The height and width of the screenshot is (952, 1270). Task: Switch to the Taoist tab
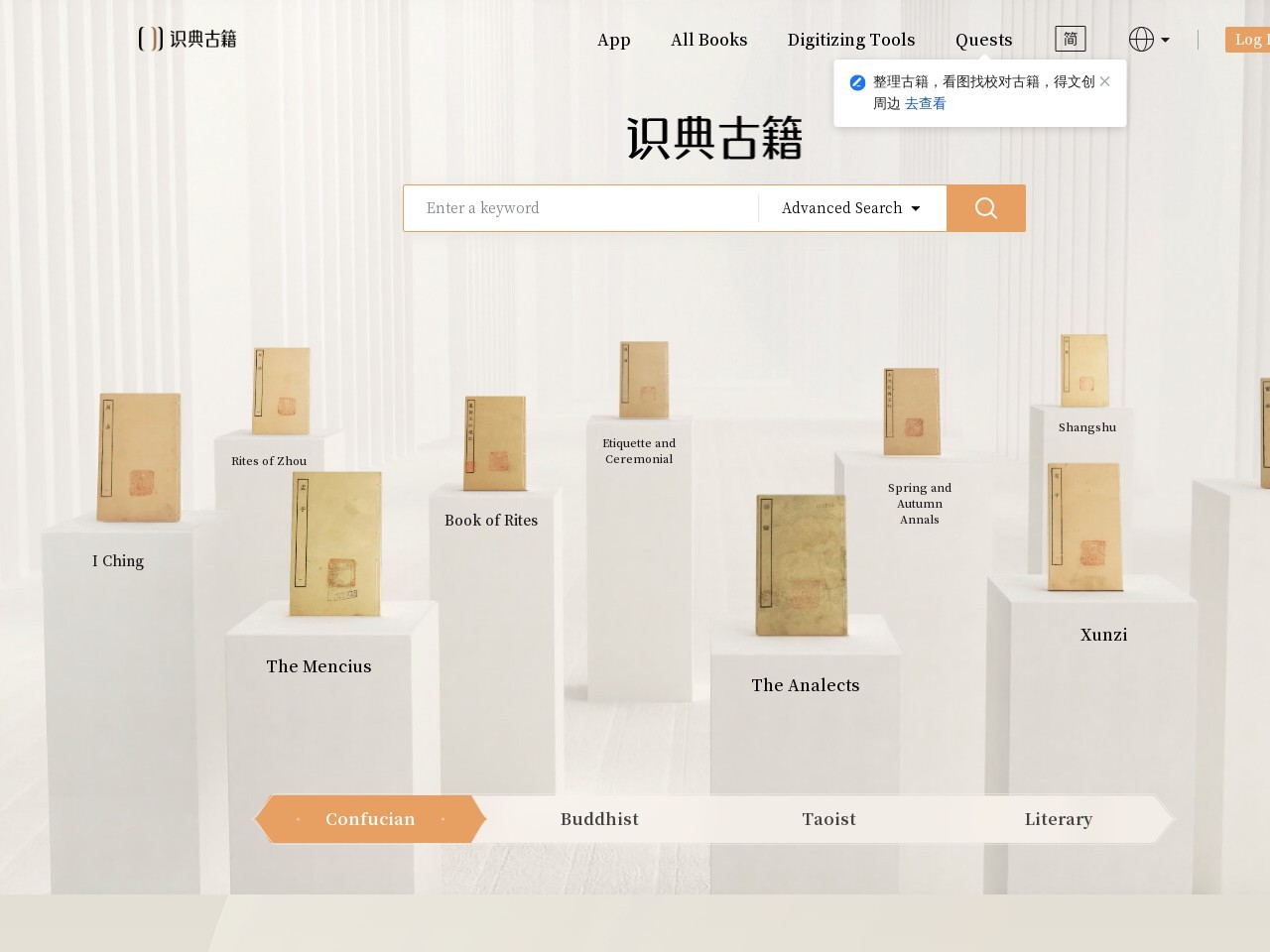pyautogui.click(x=828, y=819)
